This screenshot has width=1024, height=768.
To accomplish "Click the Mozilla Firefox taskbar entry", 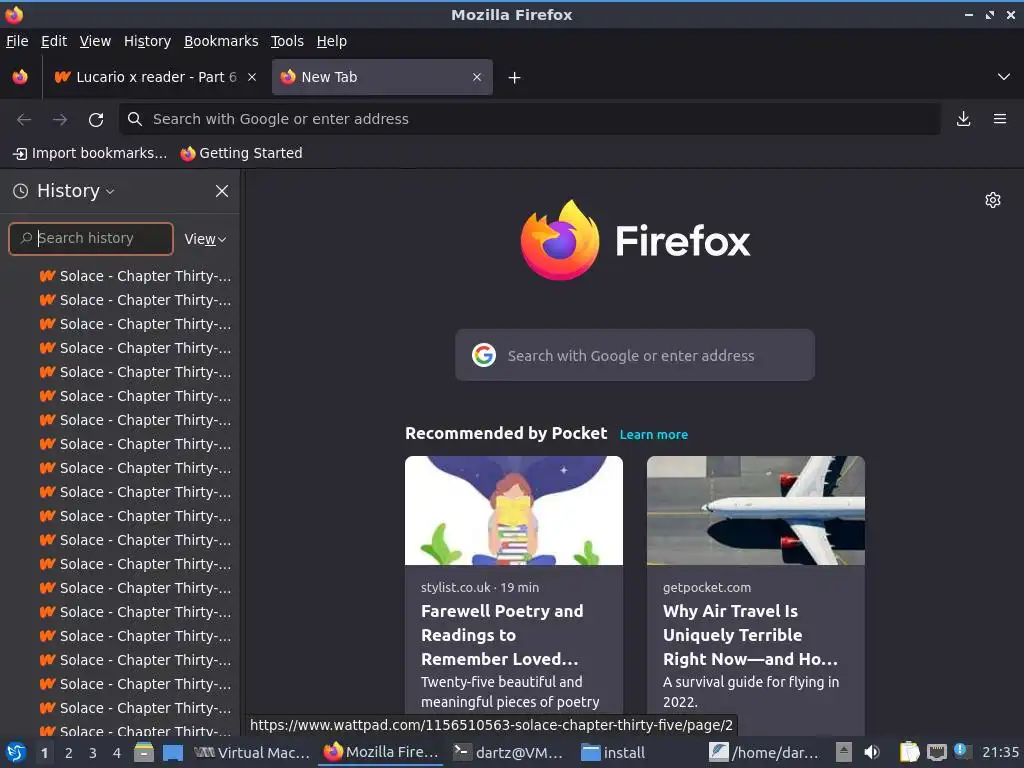I will coord(381,752).
